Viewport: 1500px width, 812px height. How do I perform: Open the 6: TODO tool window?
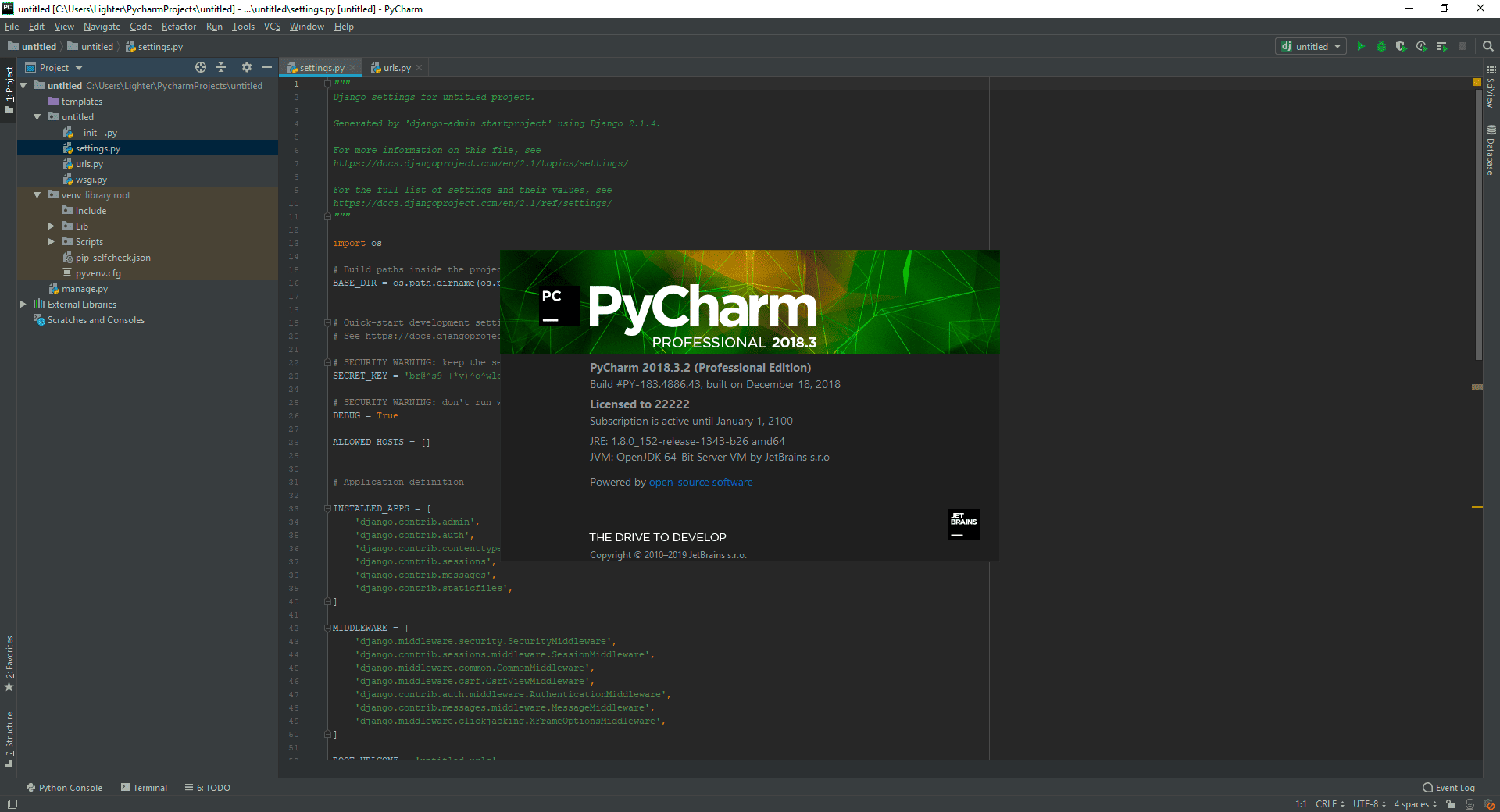click(x=208, y=788)
